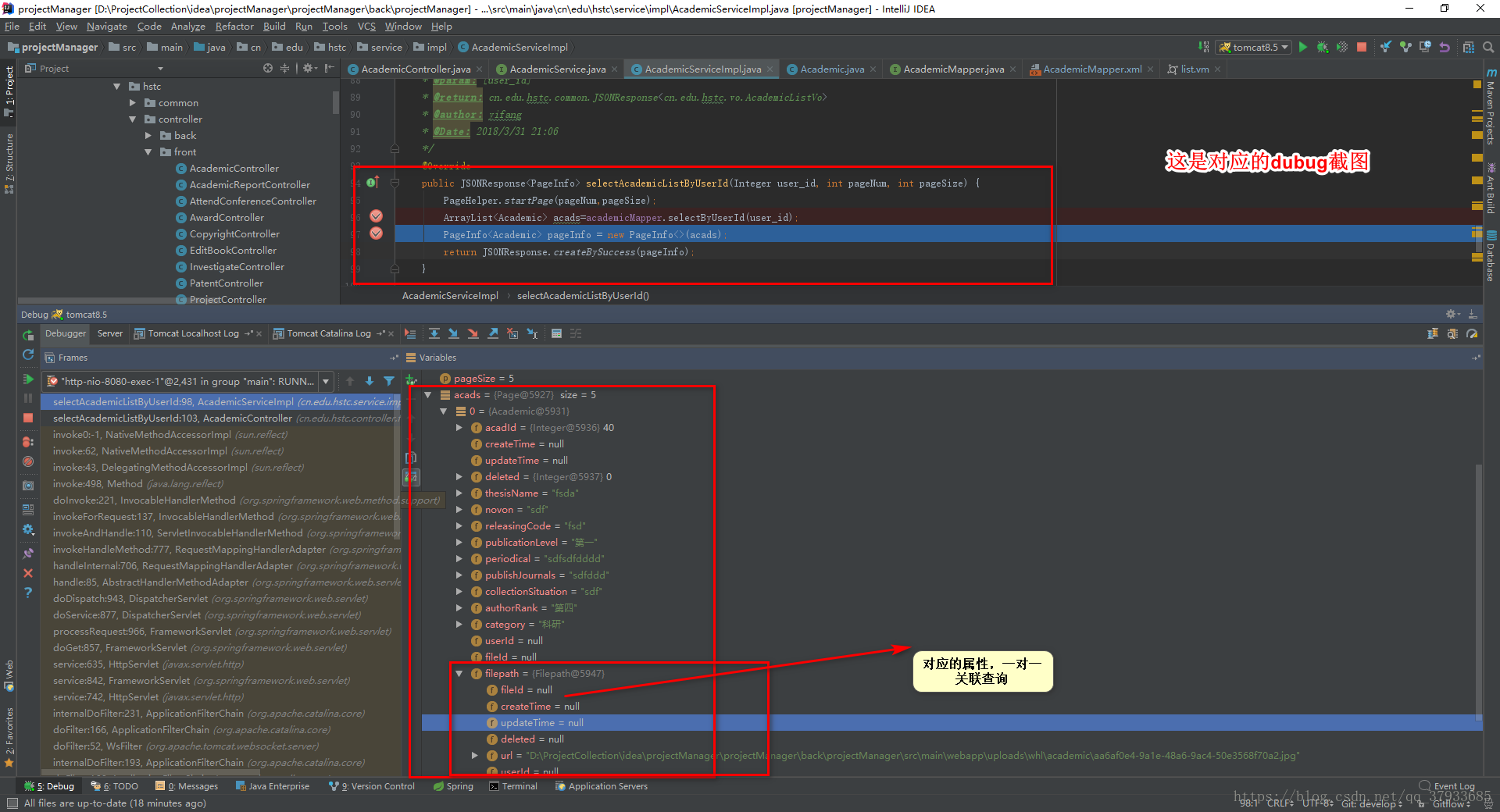Viewport: 1500px width, 812px height.
Task: Toggle breakpoint on line 97 in gutter
Action: [376, 233]
